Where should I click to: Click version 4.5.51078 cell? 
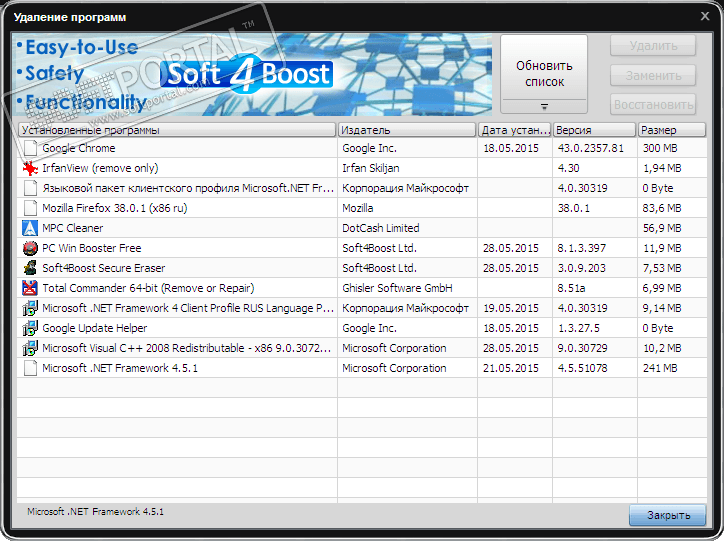pos(582,368)
